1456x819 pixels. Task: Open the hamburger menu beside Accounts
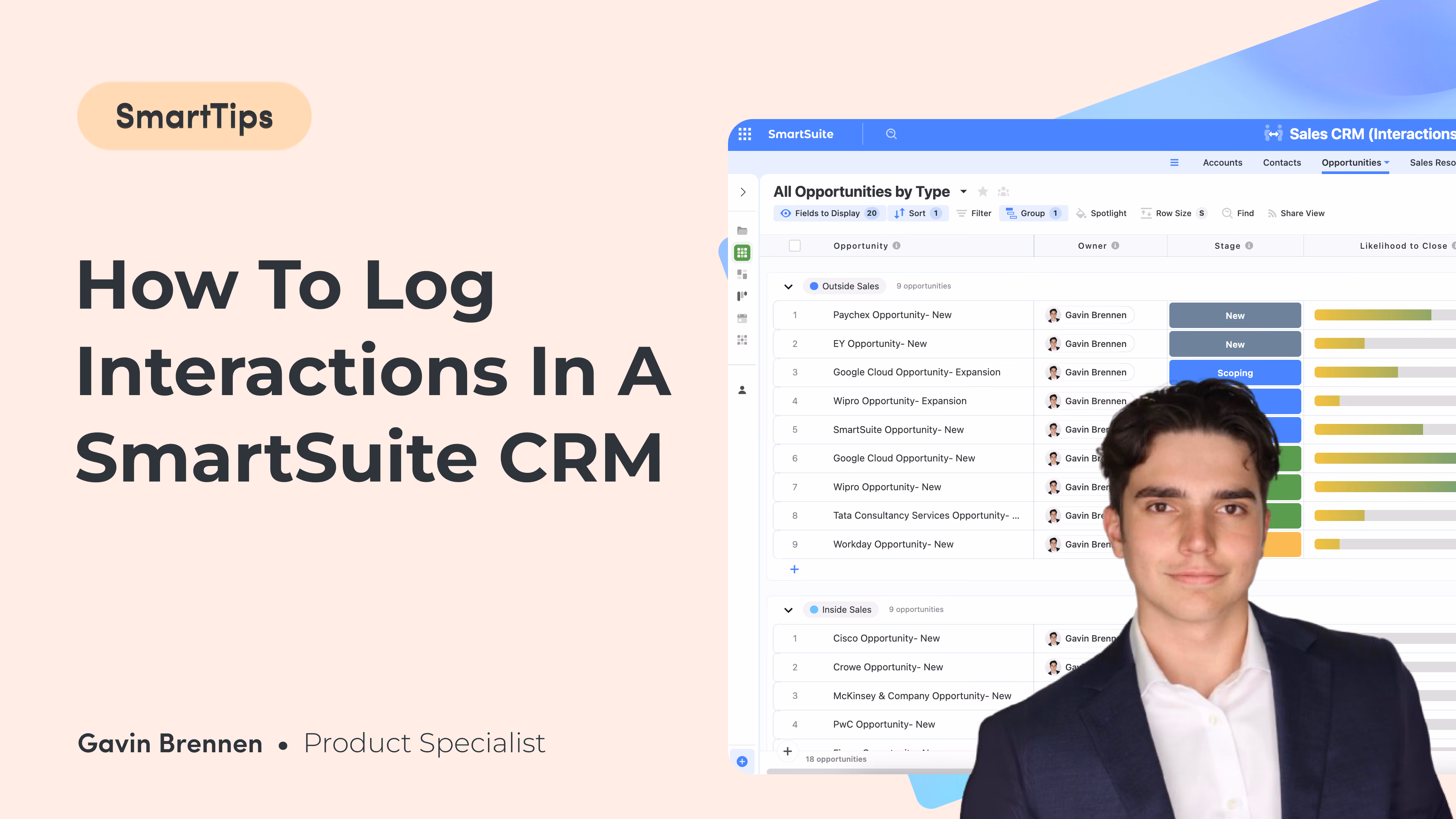[x=1174, y=163]
